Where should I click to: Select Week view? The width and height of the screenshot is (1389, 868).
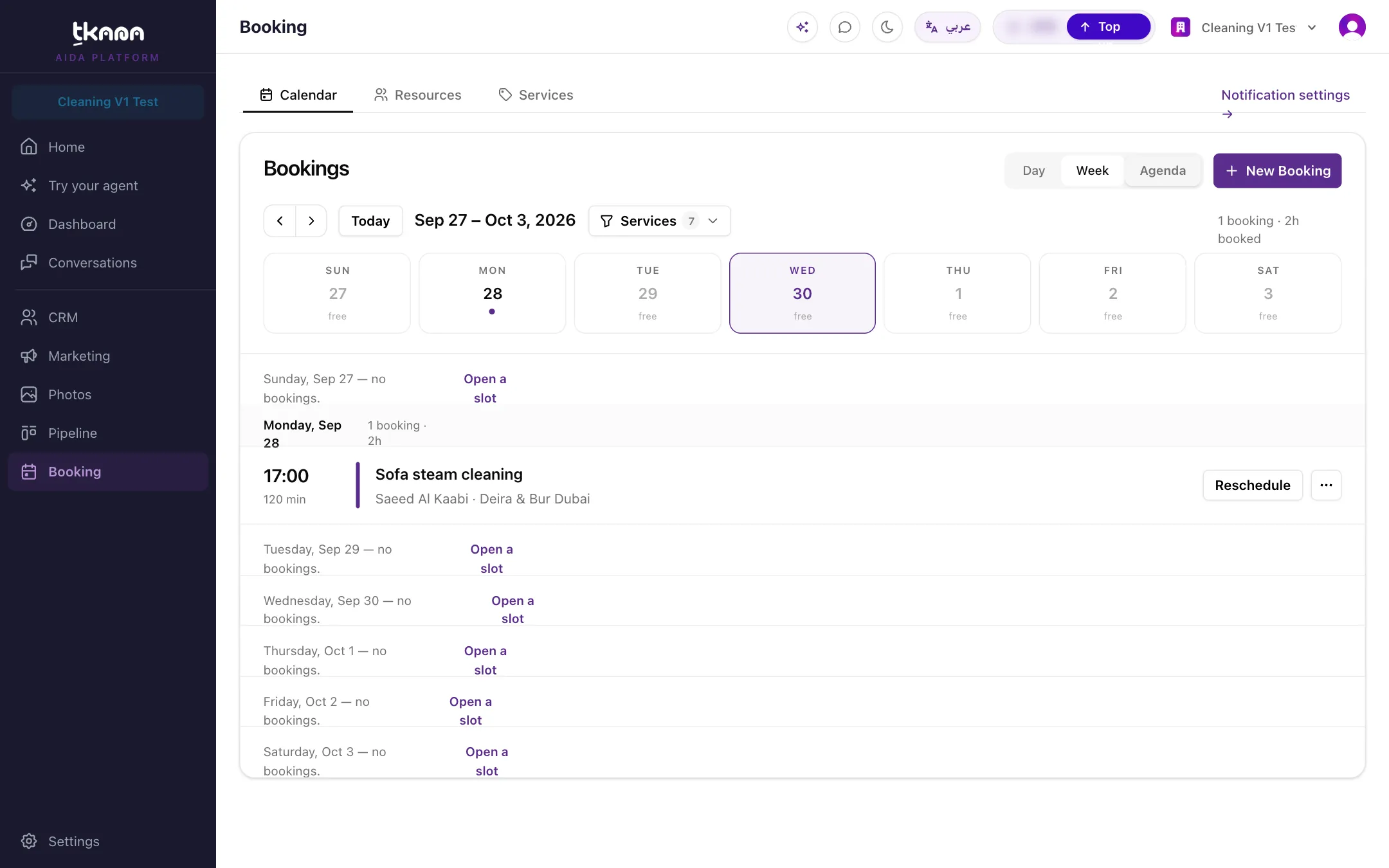[1092, 171]
